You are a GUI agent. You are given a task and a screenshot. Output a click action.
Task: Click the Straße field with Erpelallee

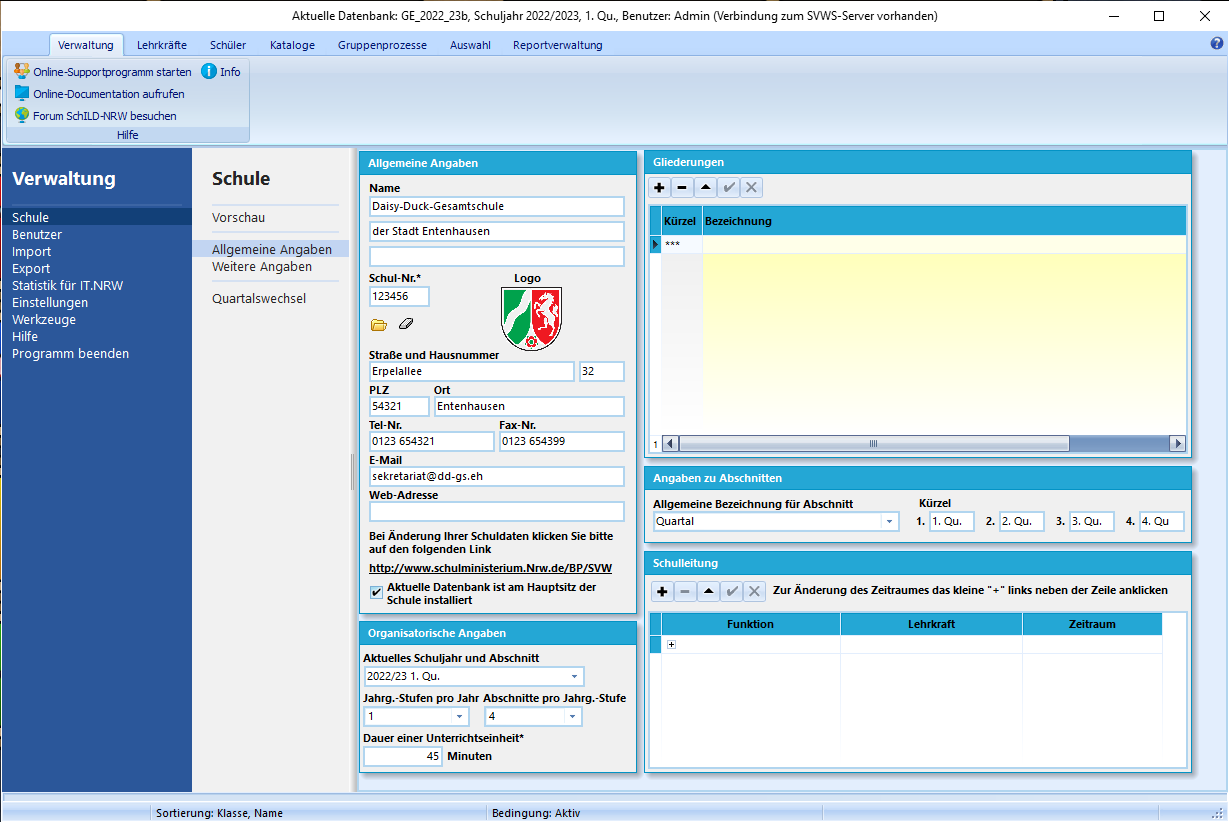point(472,371)
